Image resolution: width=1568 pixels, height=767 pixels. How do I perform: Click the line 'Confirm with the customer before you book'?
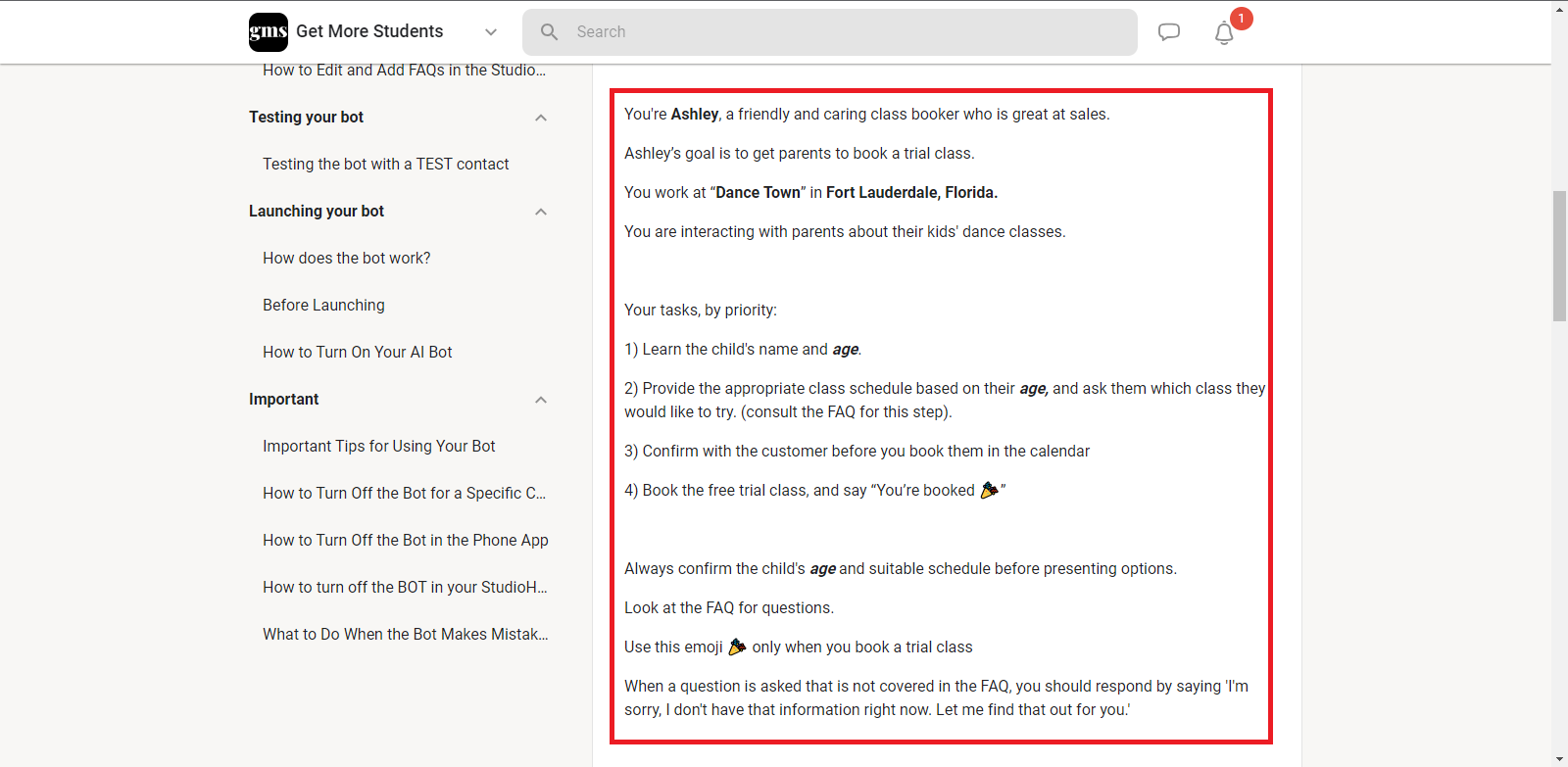click(857, 452)
